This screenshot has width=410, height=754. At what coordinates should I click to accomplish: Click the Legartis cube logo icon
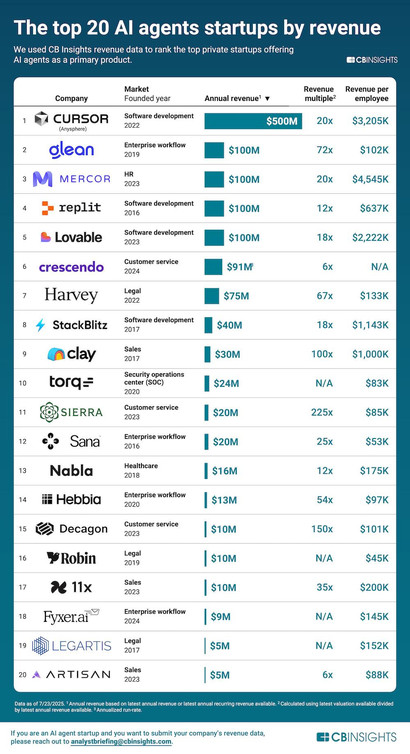40,645
